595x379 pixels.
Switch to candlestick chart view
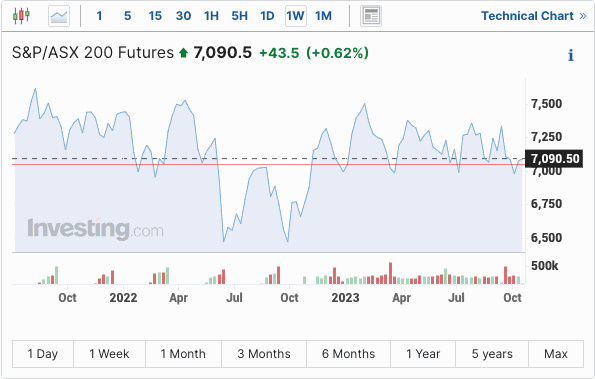(x=21, y=16)
